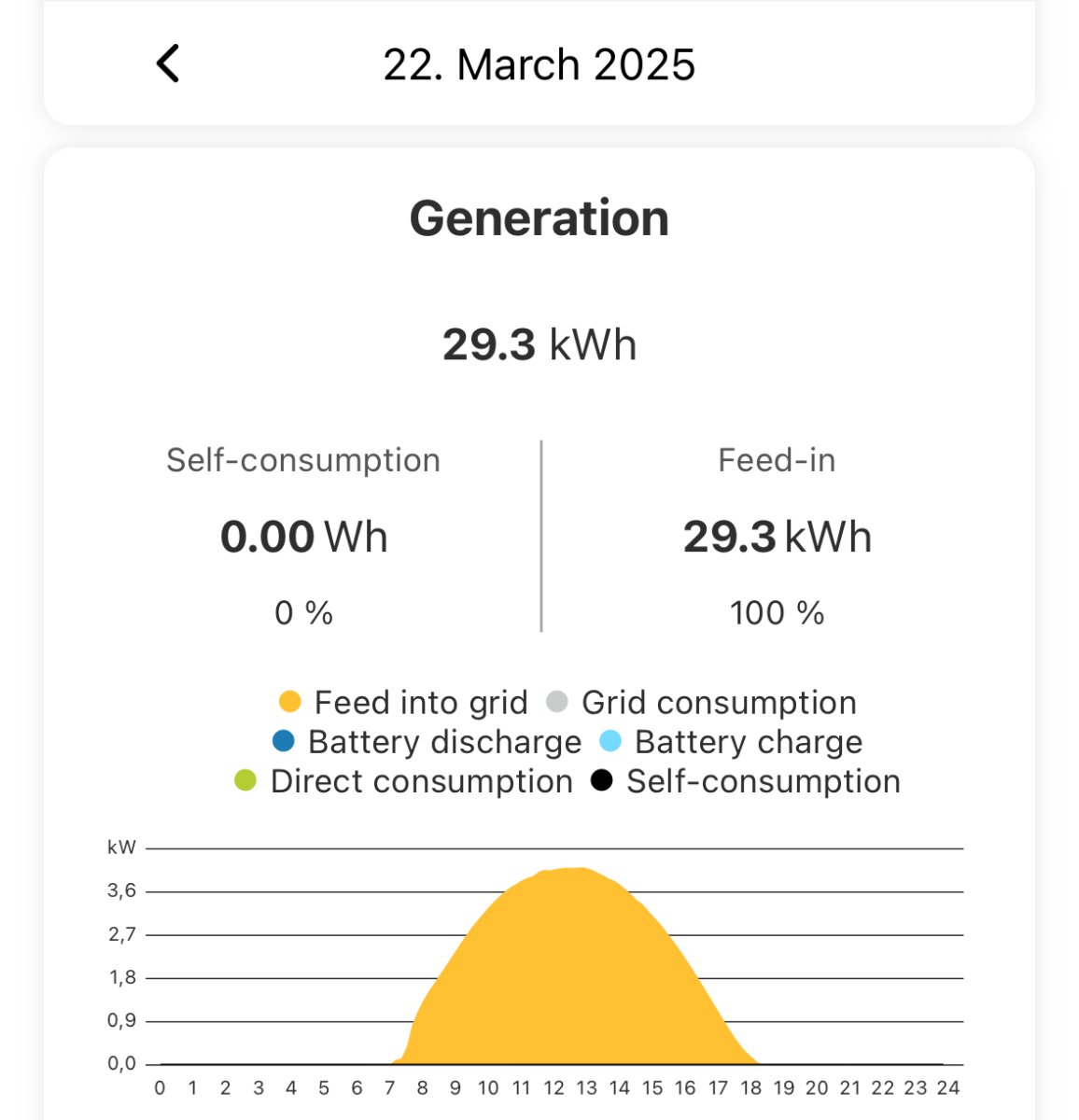
Task: Select hour 12 on the chart axis
Action: pyautogui.click(x=554, y=1087)
